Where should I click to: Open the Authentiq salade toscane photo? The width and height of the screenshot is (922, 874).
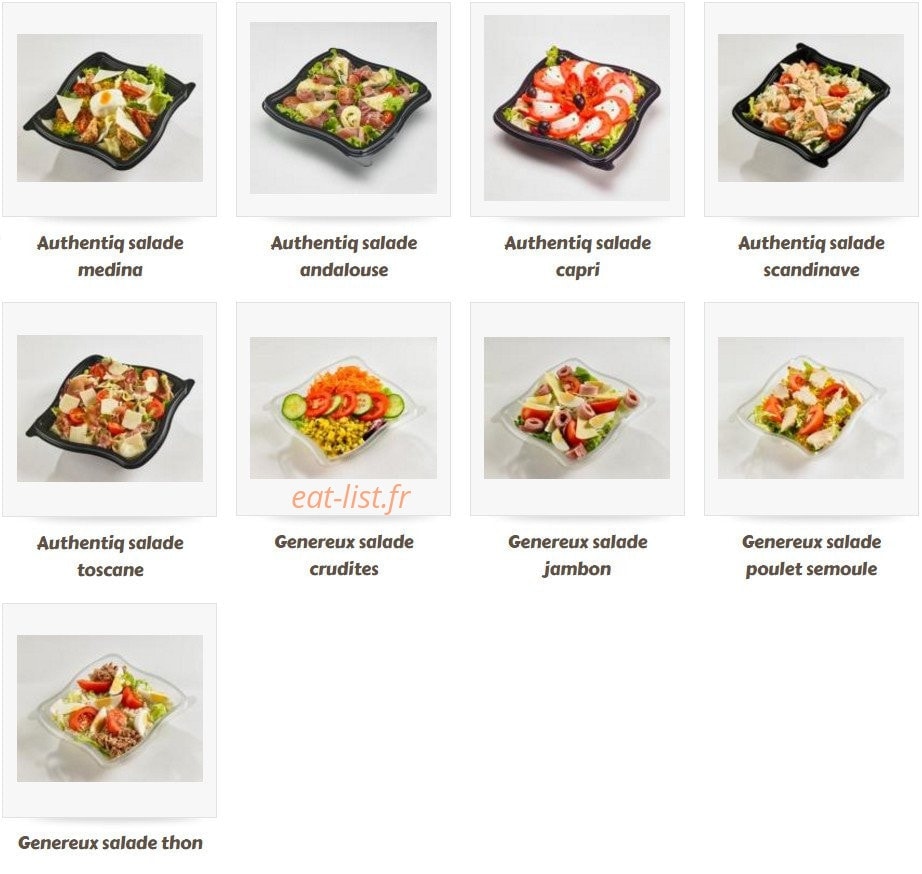coord(110,408)
